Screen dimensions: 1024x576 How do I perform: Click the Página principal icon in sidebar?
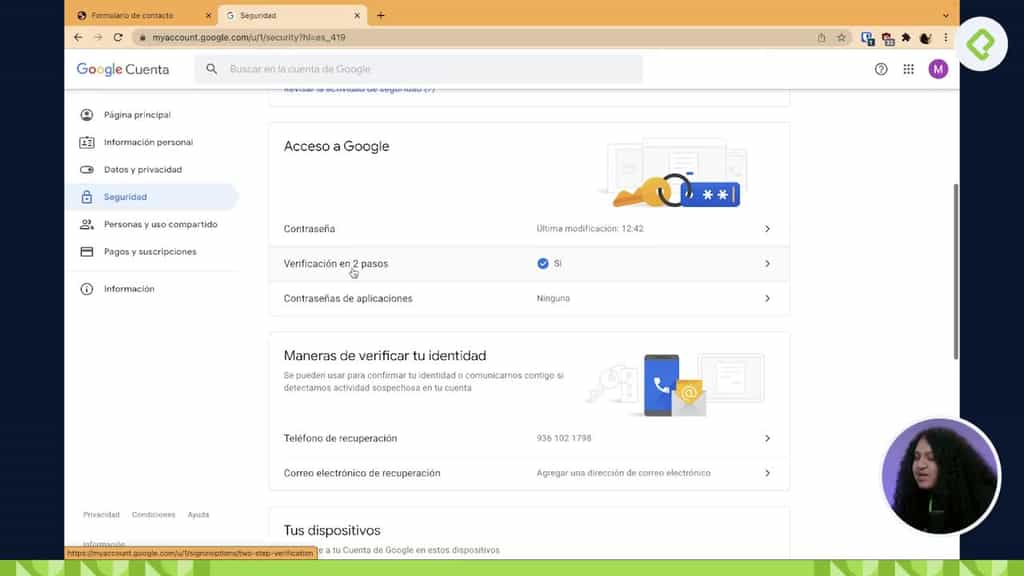click(x=88, y=114)
